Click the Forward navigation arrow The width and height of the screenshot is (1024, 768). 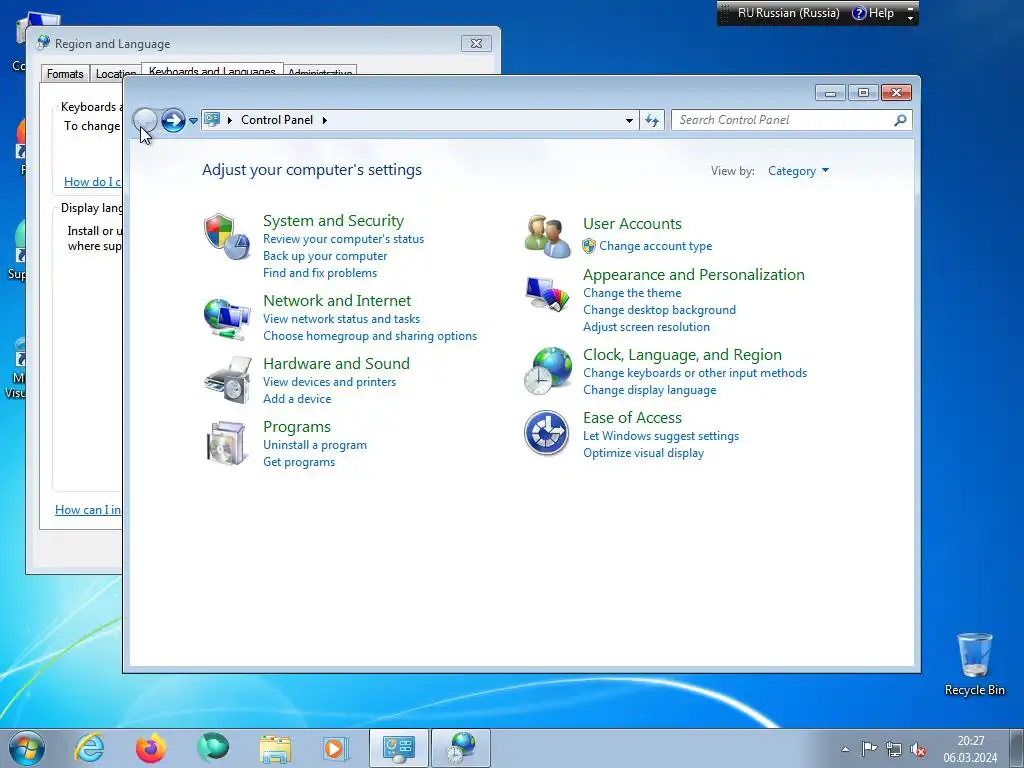coord(173,120)
